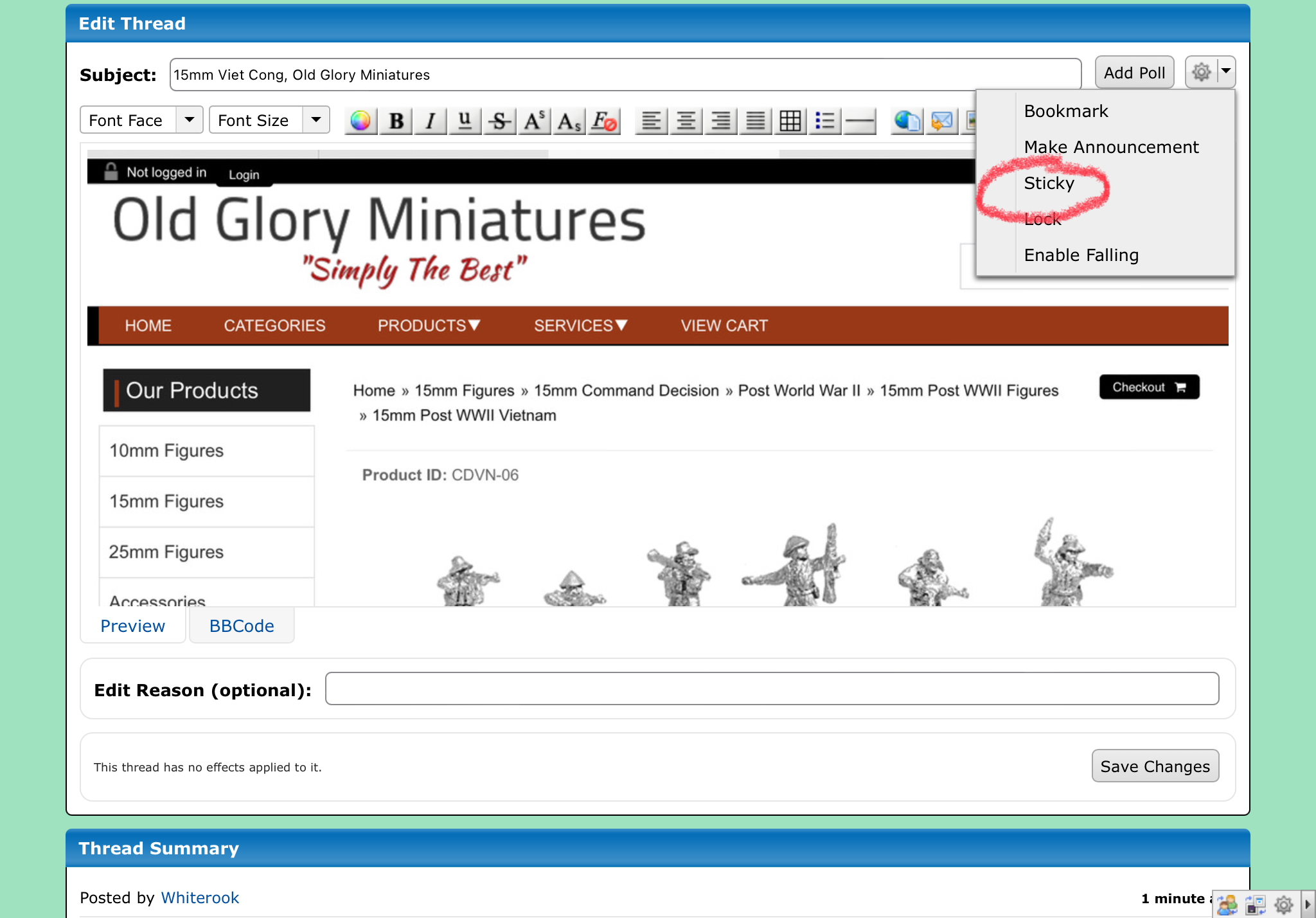Insert a bulleted list
The width and height of the screenshot is (1316, 918).
click(x=824, y=121)
